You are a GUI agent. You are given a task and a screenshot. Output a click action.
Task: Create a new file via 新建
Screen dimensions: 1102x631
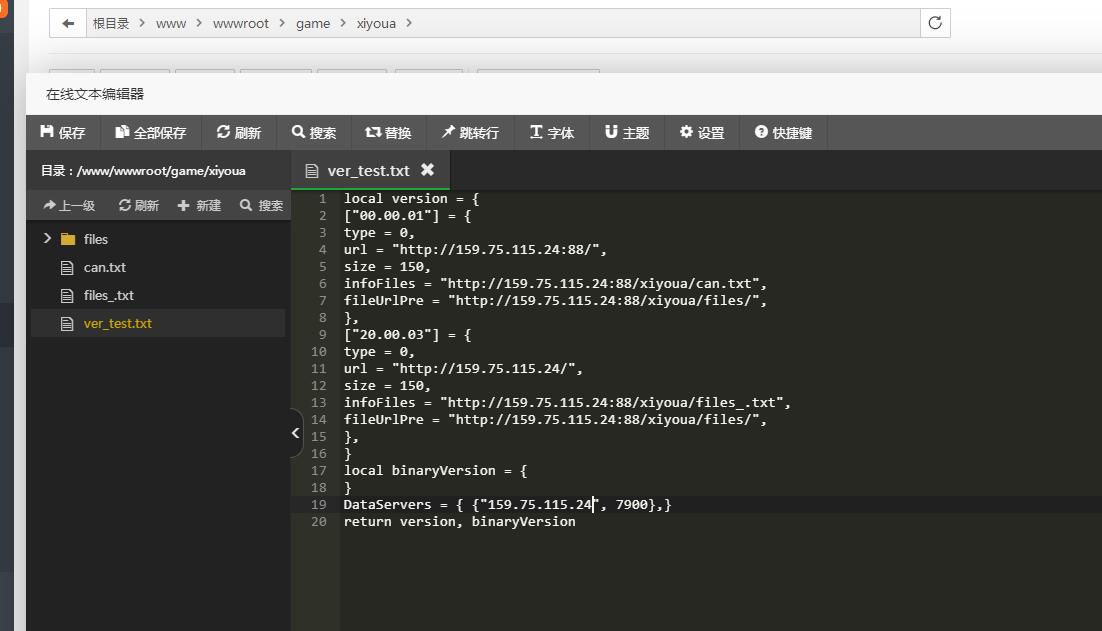pyautogui.click(x=199, y=205)
